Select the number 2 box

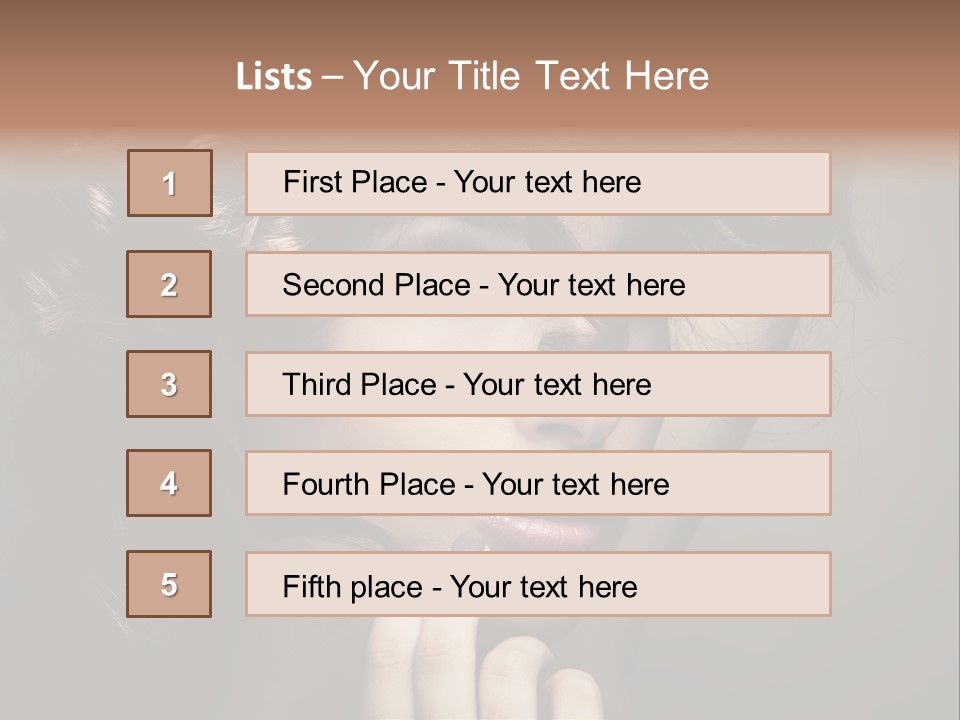tap(169, 284)
